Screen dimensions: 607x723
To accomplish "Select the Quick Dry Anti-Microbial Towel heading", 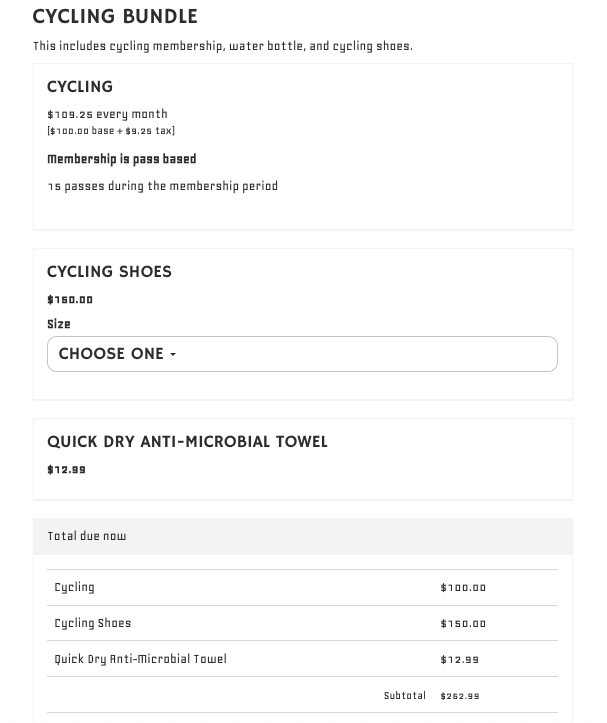I will (187, 442).
